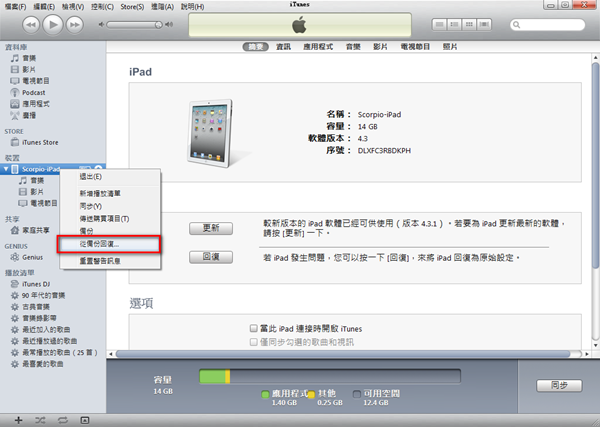
Task: Collapse the Scorpio-iPad device triangle
Action: coord(6,169)
